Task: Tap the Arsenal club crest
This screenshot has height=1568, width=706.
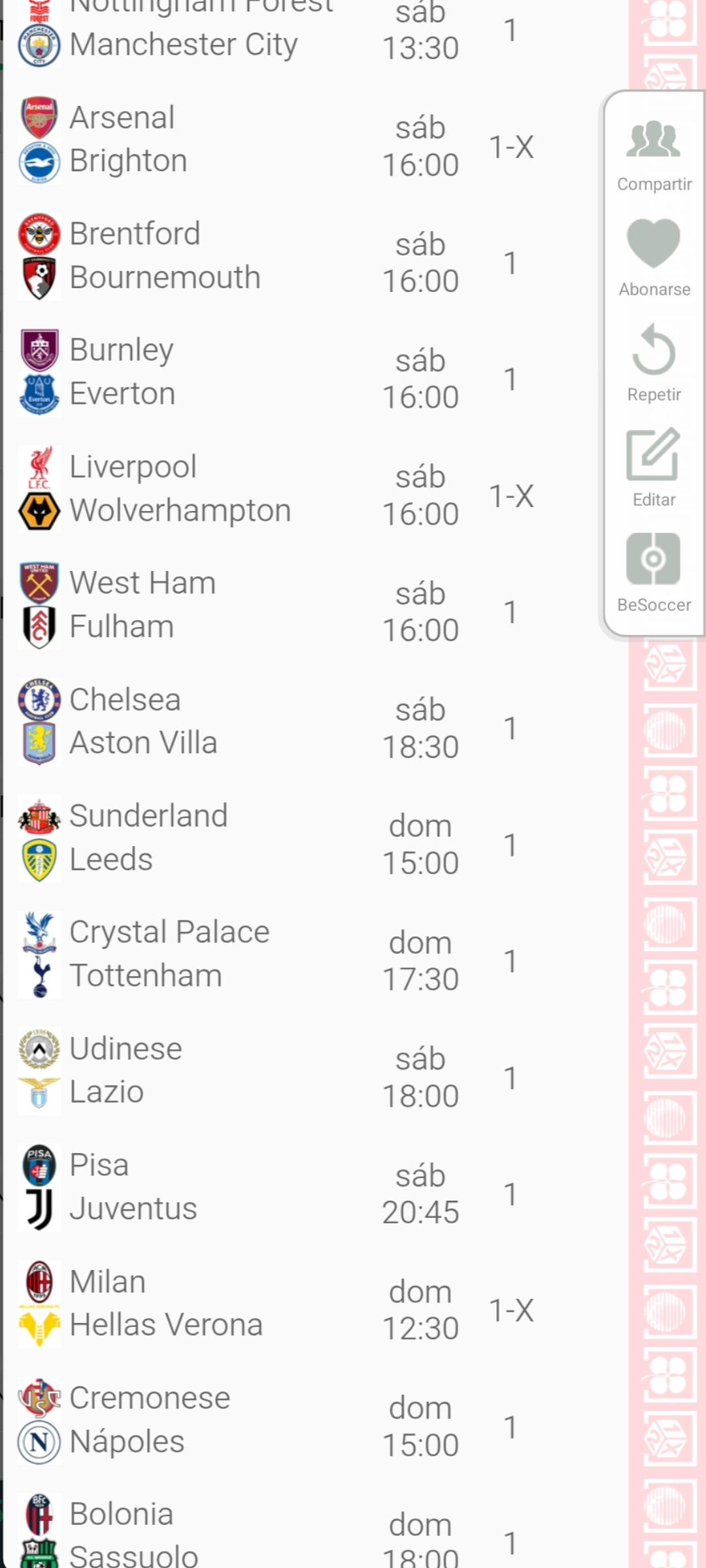Action: point(39,118)
